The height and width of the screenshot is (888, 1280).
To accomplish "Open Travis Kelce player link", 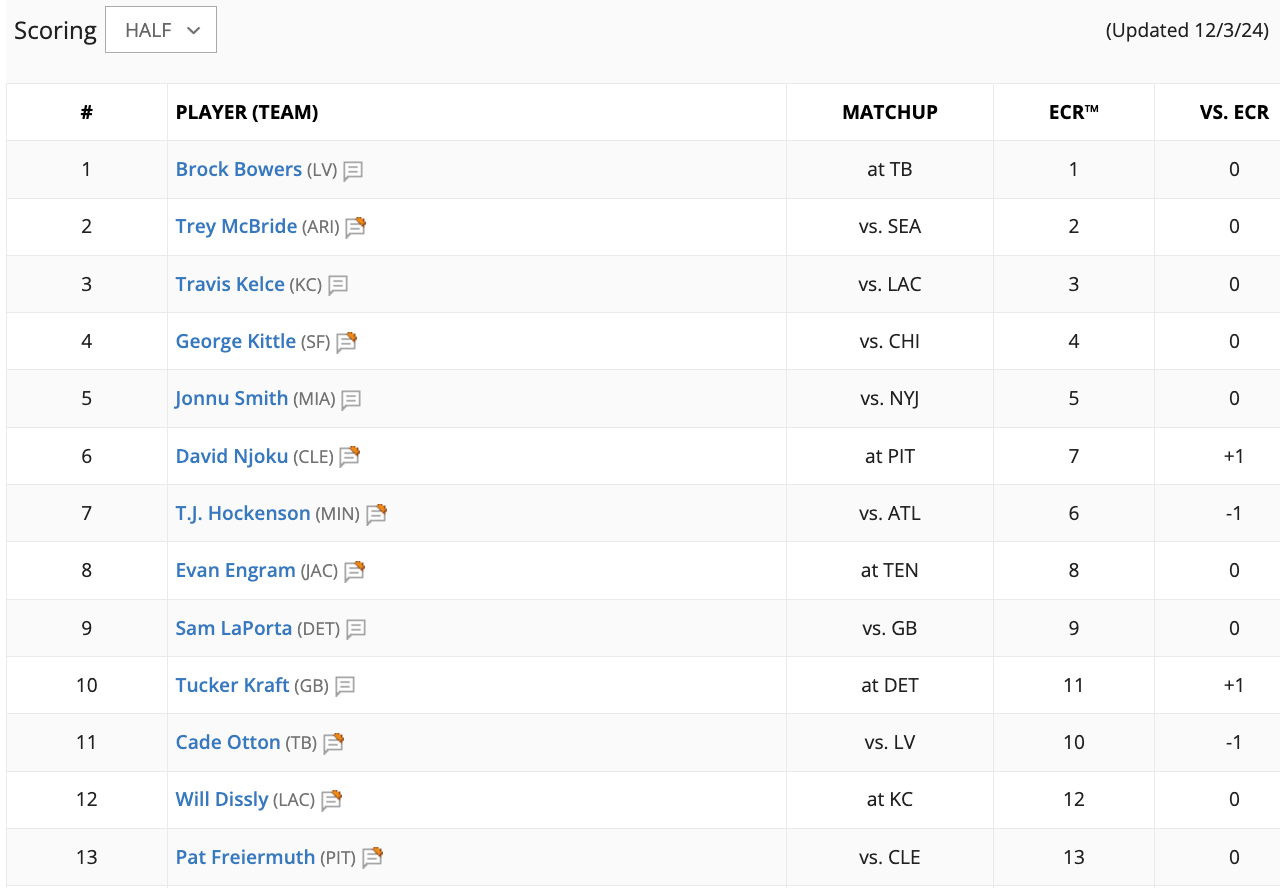I will [x=230, y=284].
